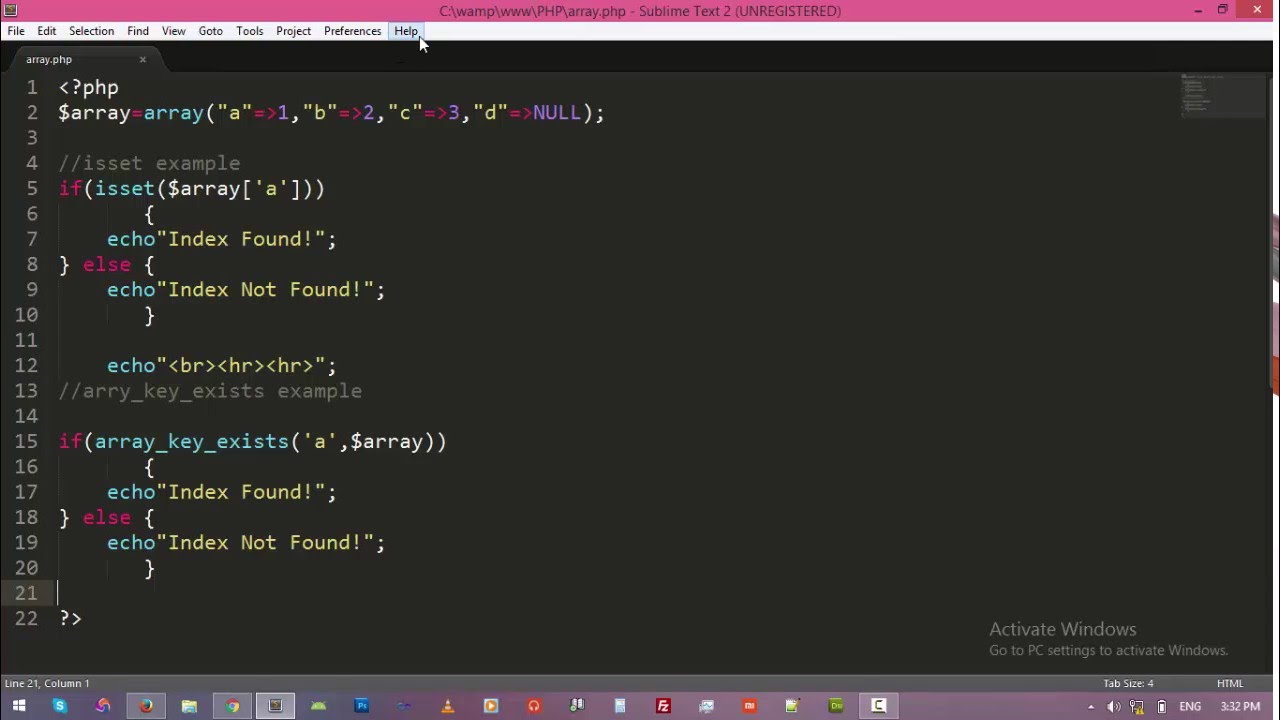Click the "<br><hr><hr>" echo string
The width and height of the screenshot is (1280, 720).
(241, 365)
